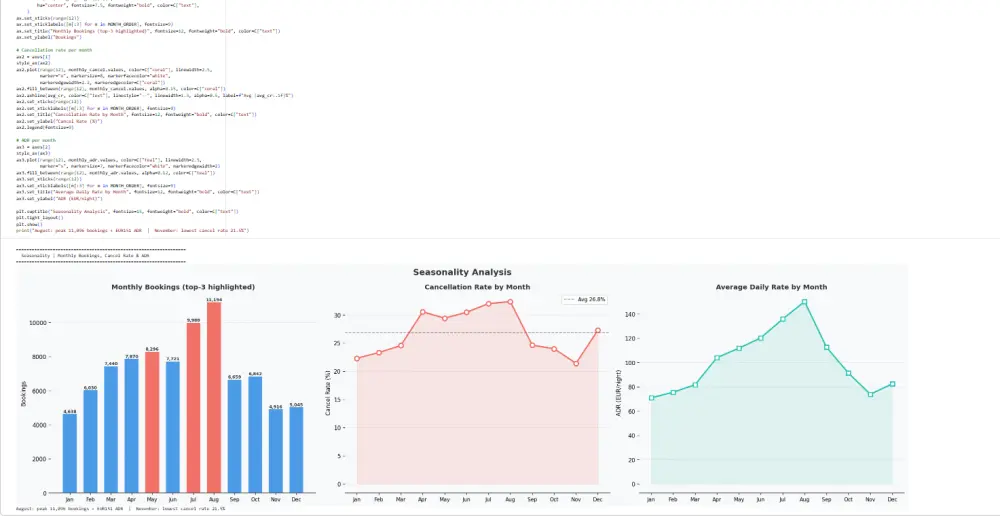The height and width of the screenshot is (519, 1000).
Task: Click the 'plt.suptitle' code line
Action: point(127,211)
